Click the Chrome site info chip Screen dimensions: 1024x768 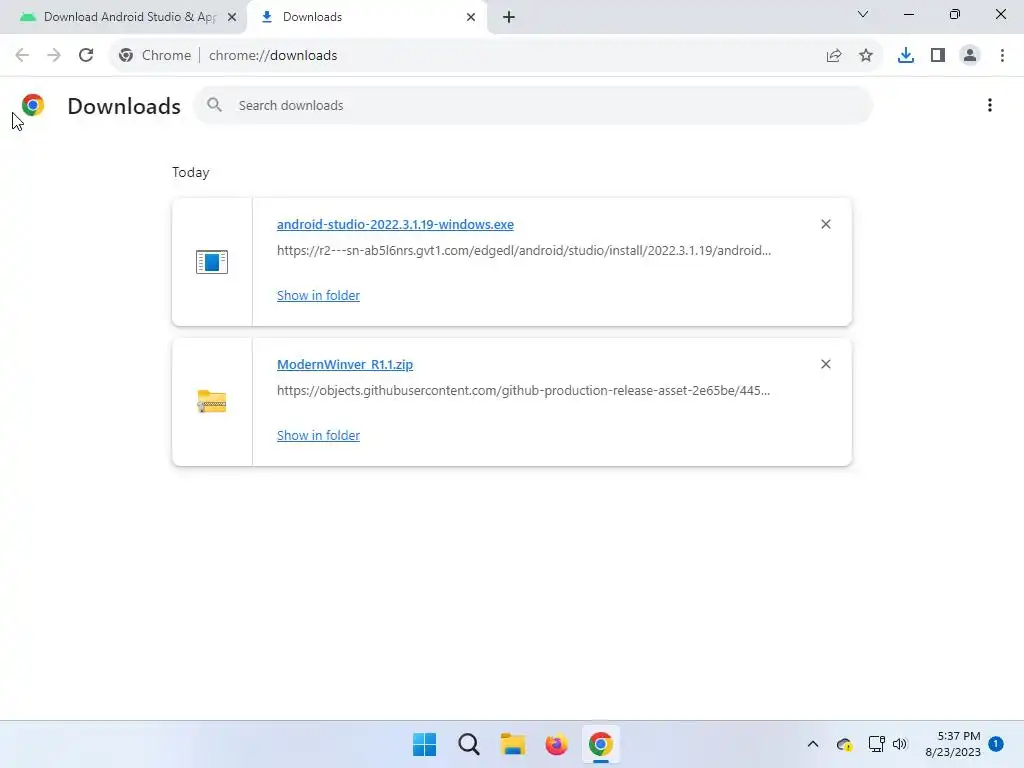pyautogui.click(x=155, y=56)
